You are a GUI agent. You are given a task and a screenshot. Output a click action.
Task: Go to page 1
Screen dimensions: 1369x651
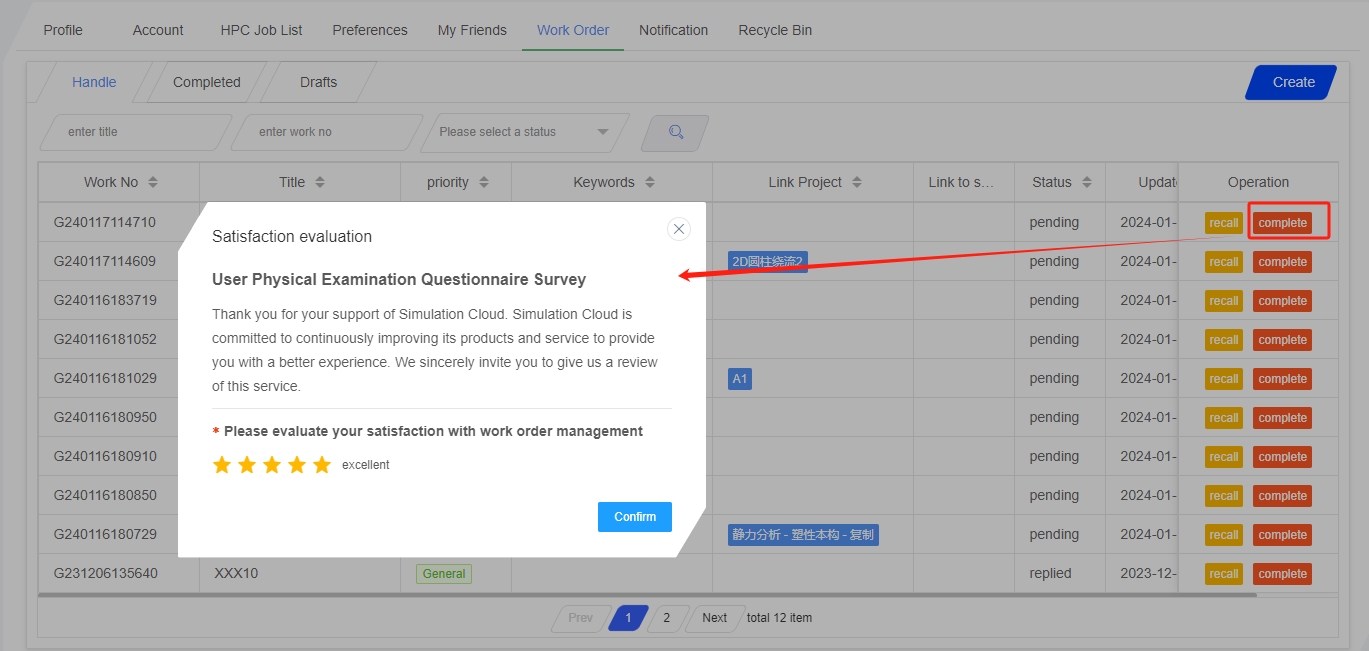629,618
